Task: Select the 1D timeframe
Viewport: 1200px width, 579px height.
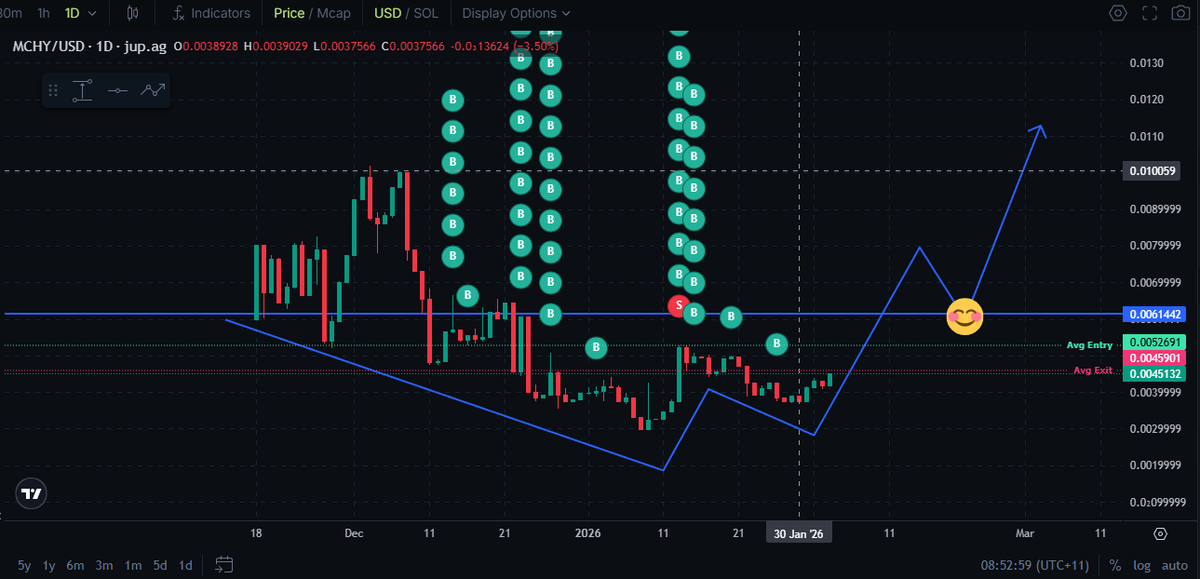Action: click(72, 14)
